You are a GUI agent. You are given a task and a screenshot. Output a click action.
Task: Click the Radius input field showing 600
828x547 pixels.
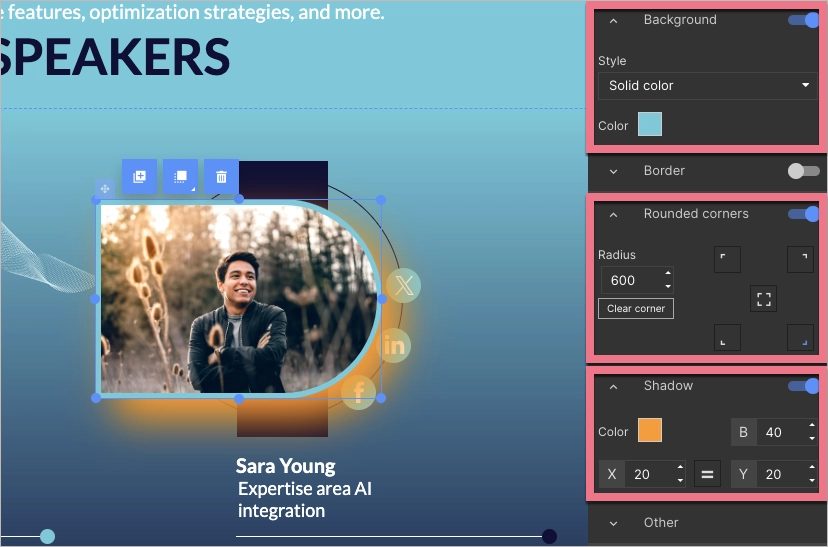pos(630,280)
